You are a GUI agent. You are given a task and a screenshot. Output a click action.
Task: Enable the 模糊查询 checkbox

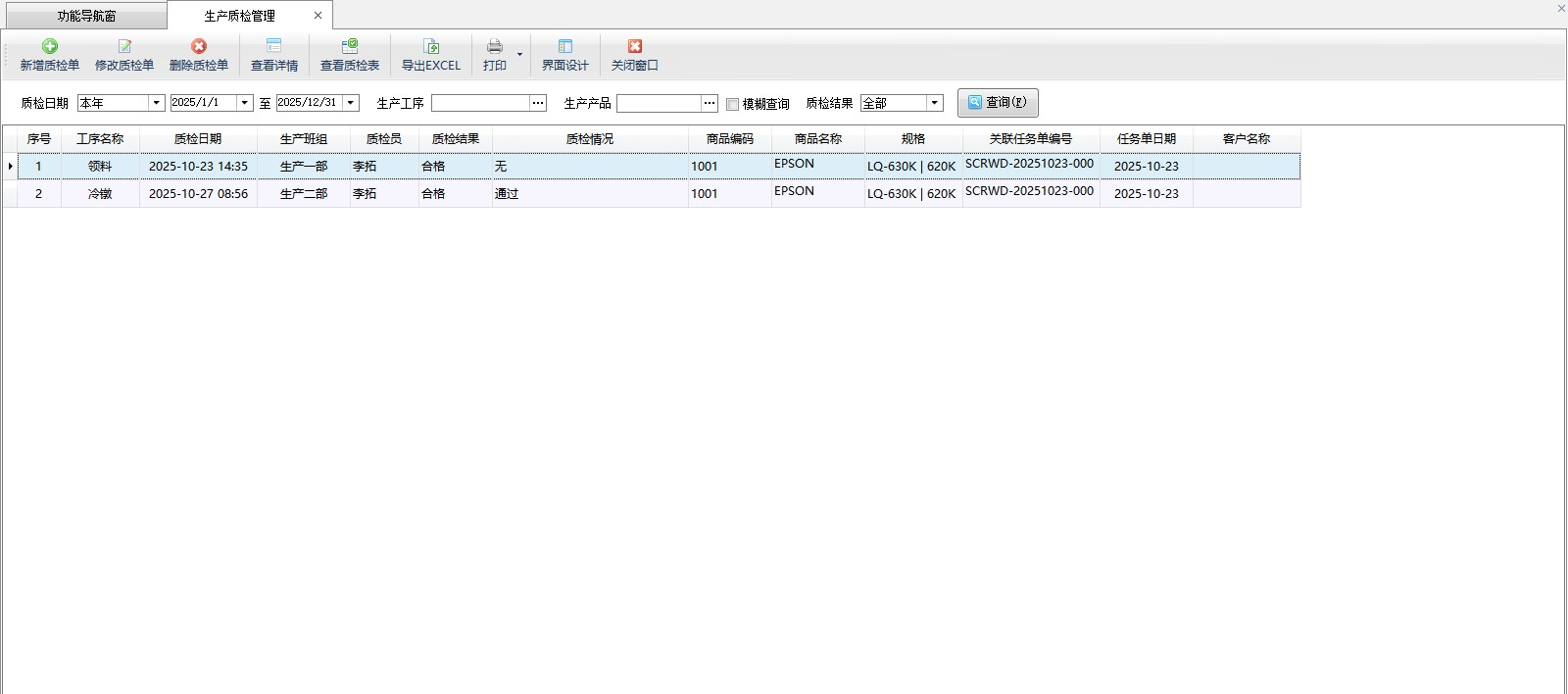tap(732, 104)
